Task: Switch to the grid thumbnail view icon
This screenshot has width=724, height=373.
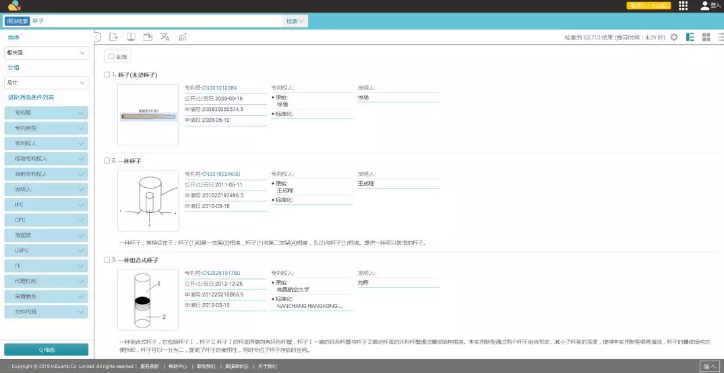Action: 706,37
